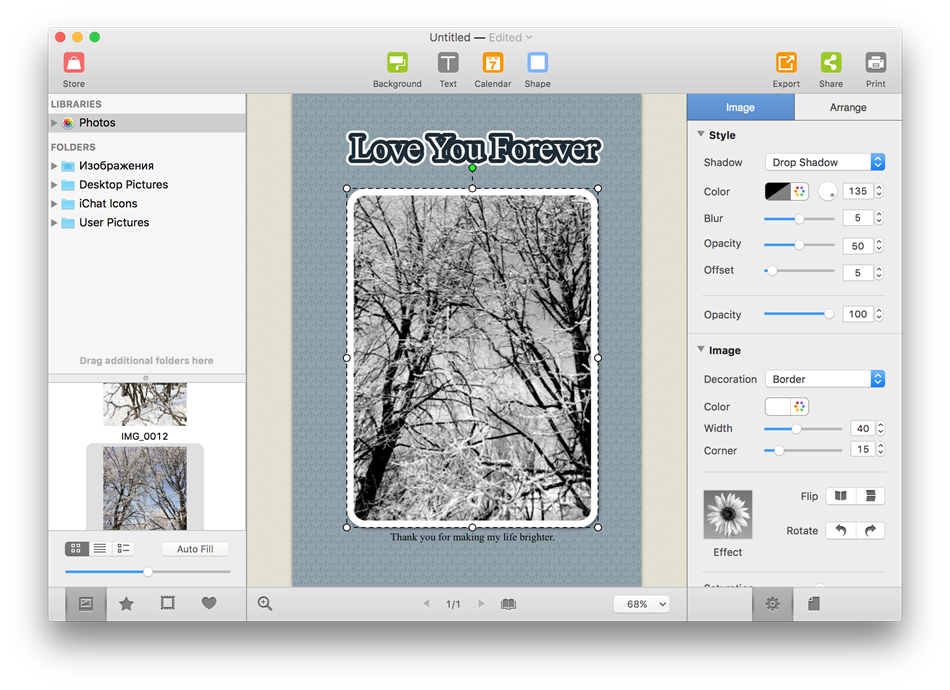950x690 pixels.
Task: Print the document
Action: click(875, 70)
